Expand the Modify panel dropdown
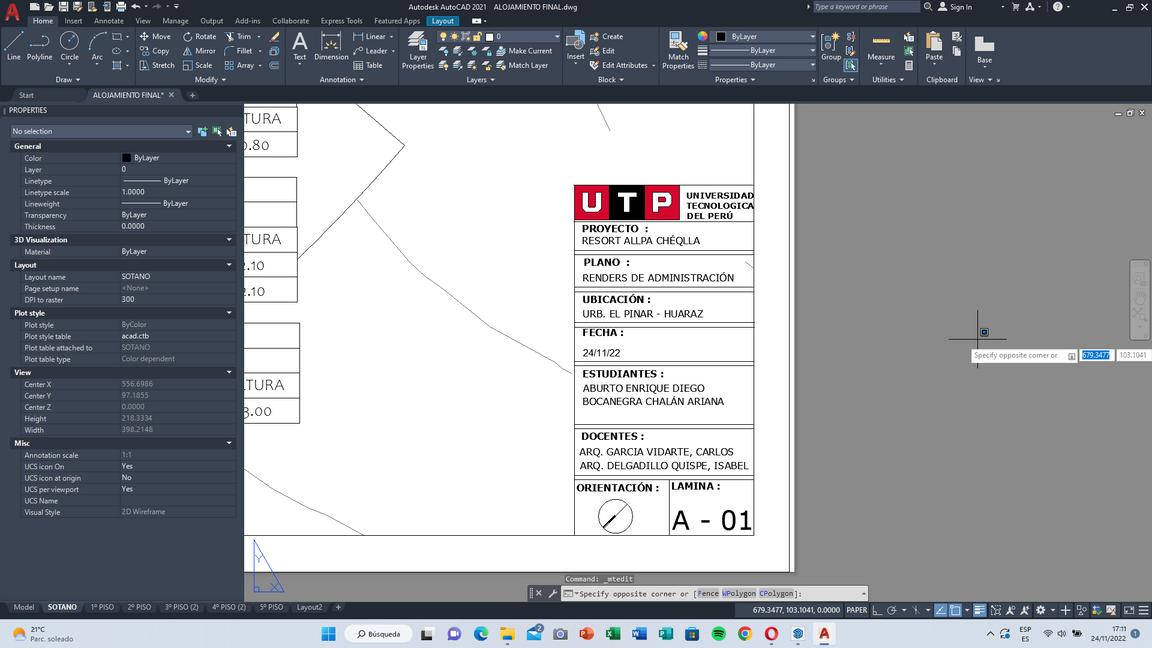 (209, 79)
